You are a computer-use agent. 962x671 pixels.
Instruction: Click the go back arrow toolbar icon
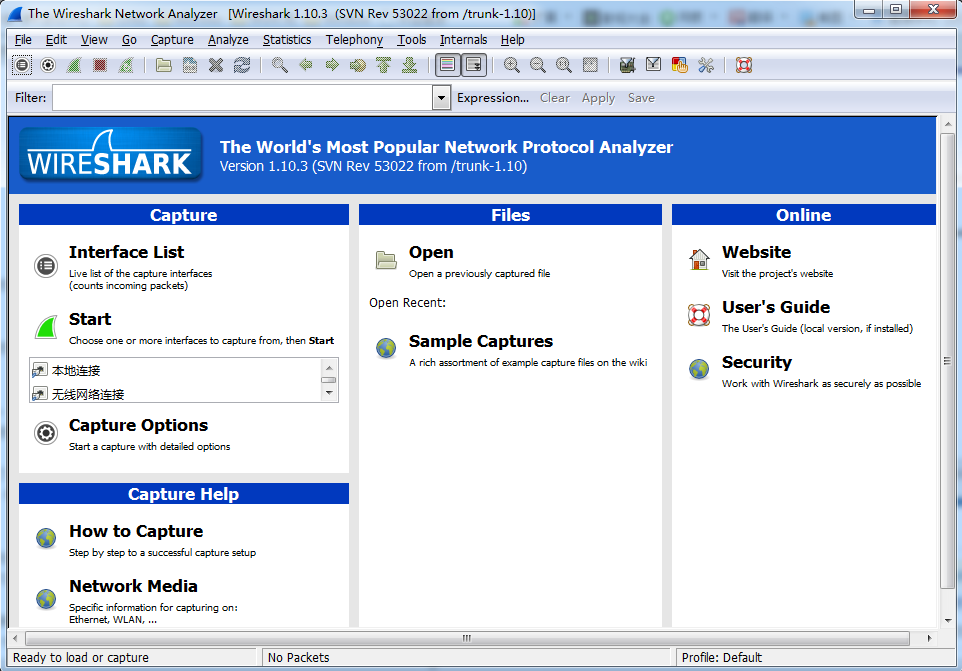[306, 65]
